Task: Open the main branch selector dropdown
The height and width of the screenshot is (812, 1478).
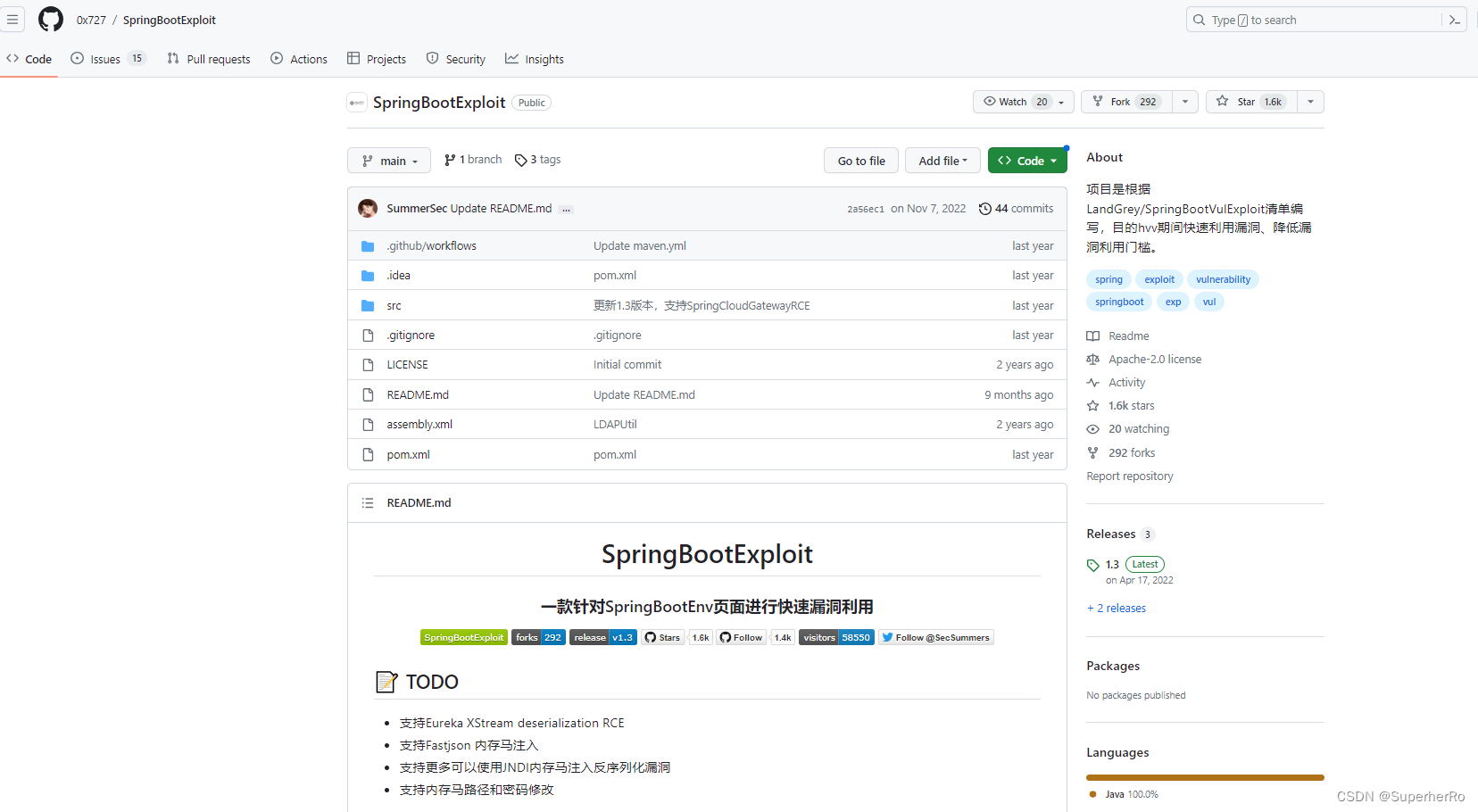Action: click(388, 160)
